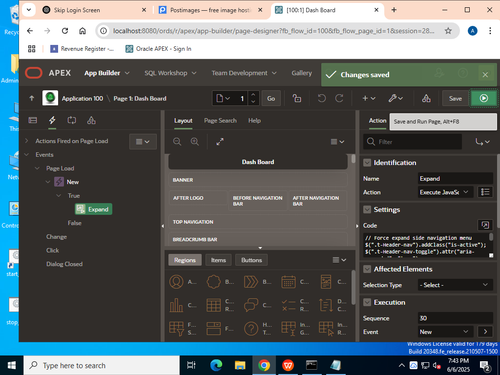Open the SQL Workshop menu
Screen dimensions: 500x375
pyautogui.click(x=170, y=73)
